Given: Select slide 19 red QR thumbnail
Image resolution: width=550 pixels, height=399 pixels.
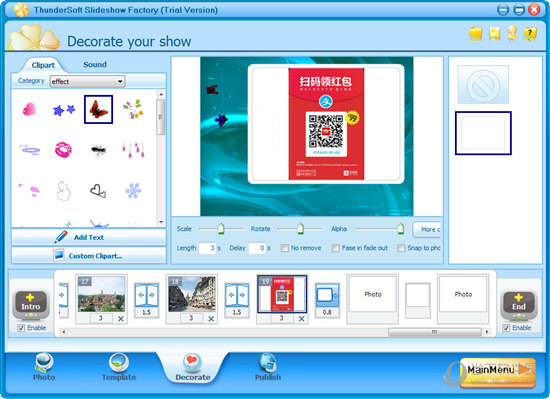Looking at the screenshot, I should point(282,294).
